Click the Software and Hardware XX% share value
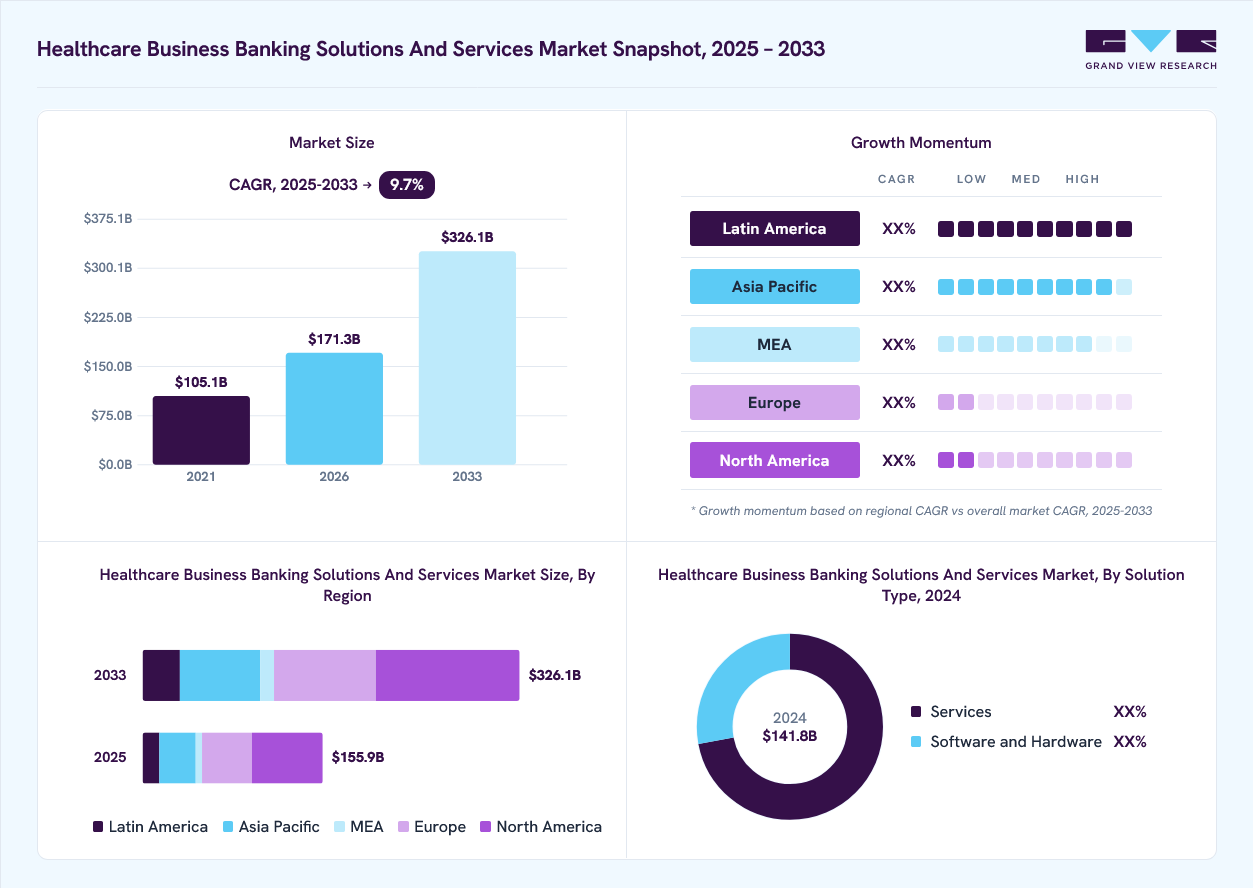 point(1130,742)
